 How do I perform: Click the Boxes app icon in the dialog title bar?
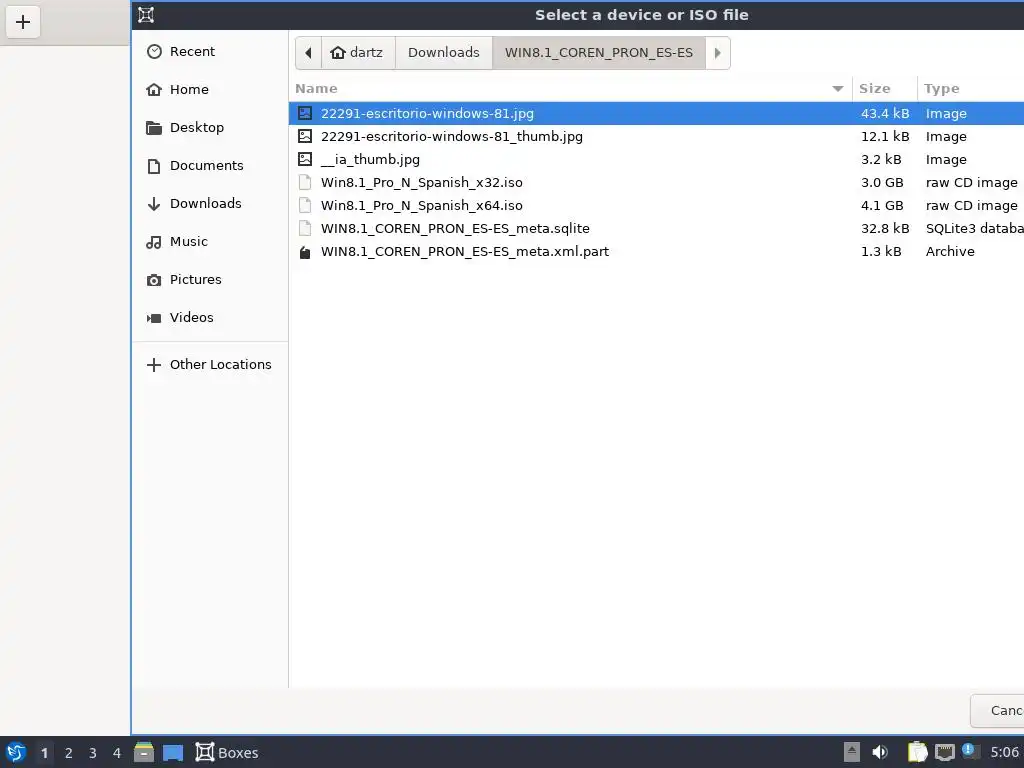click(146, 14)
